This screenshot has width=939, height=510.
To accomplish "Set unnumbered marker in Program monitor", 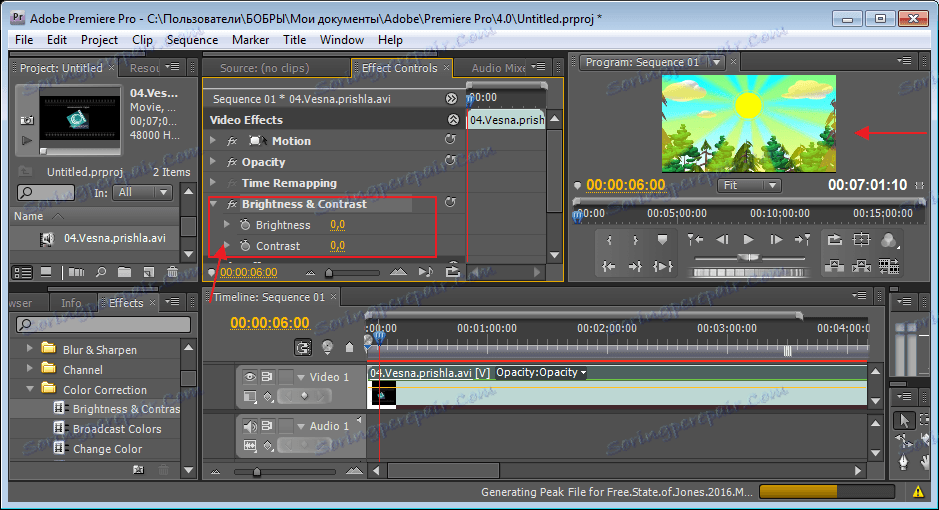I will (662, 239).
